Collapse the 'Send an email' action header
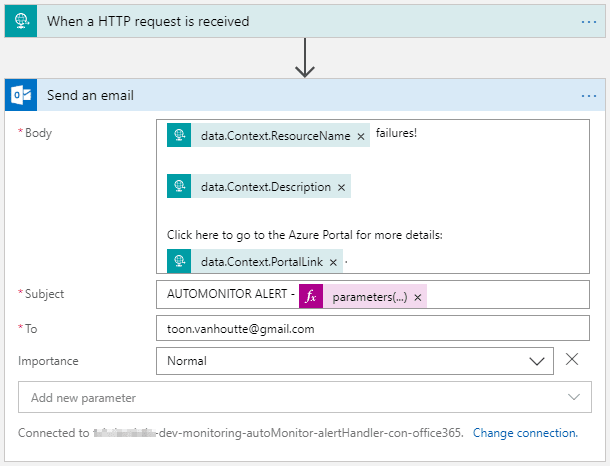The width and height of the screenshot is (610, 466). point(305,95)
